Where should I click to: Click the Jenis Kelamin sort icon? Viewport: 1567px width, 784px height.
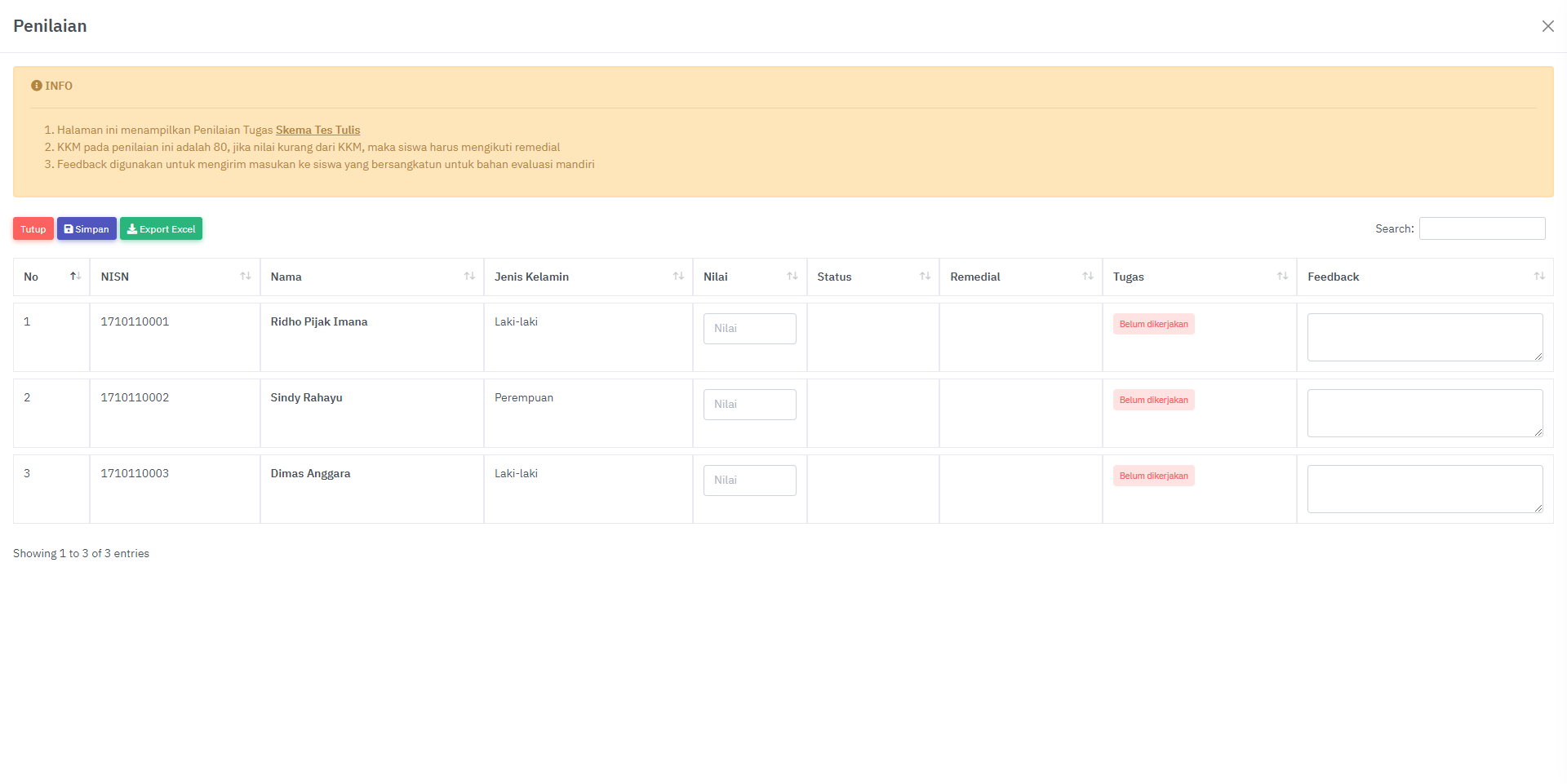click(x=678, y=277)
